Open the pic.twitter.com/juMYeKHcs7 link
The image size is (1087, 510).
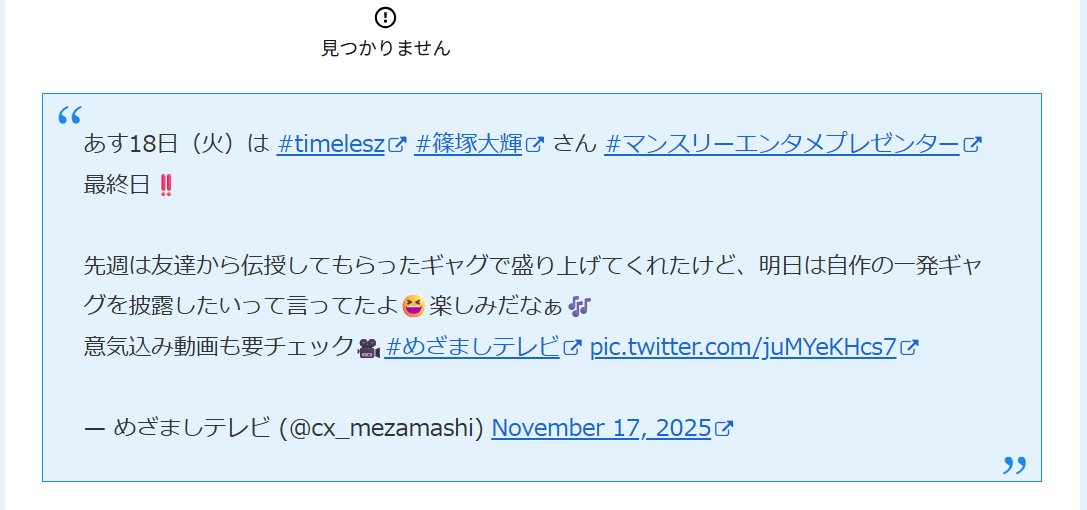click(743, 347)
